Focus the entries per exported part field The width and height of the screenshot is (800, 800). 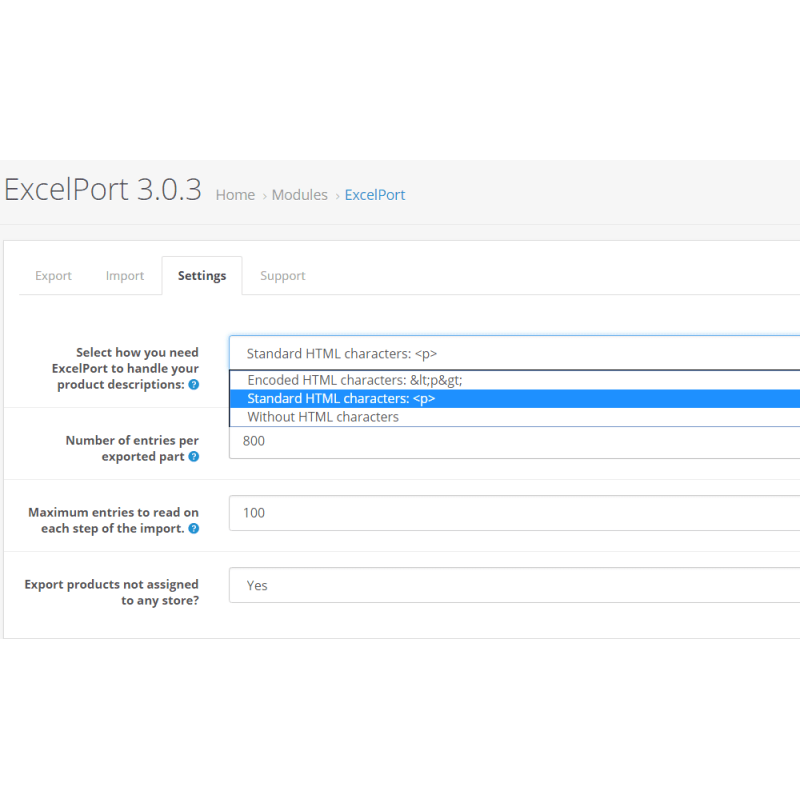tap(514, 441)
